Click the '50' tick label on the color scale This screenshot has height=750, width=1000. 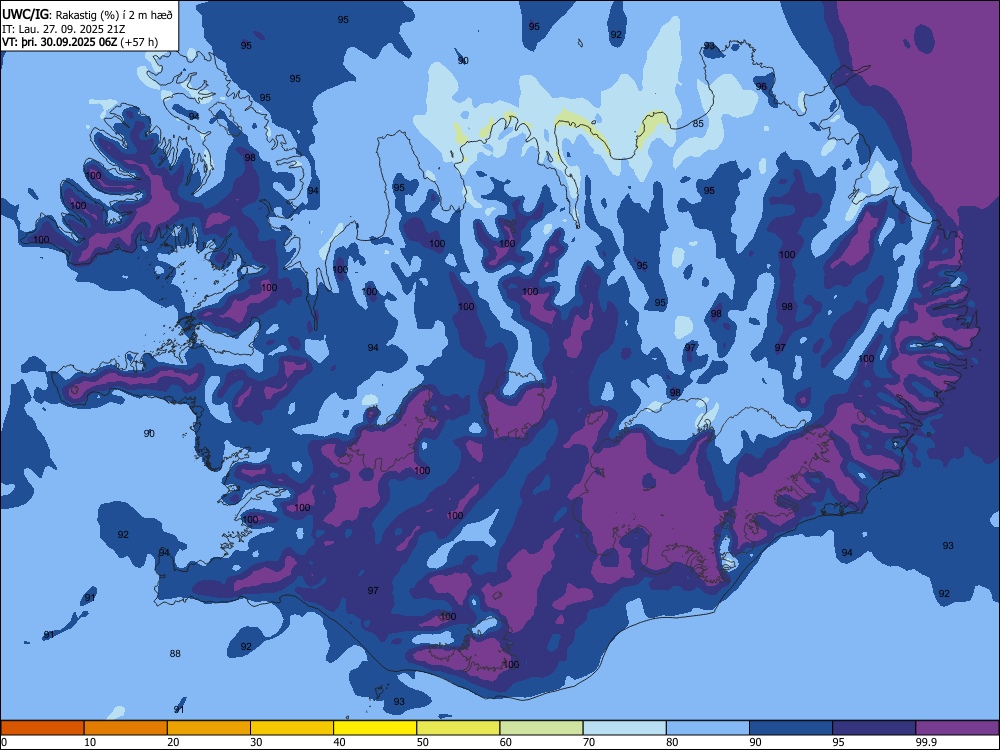pyautogui.click(x=423, y=742)
